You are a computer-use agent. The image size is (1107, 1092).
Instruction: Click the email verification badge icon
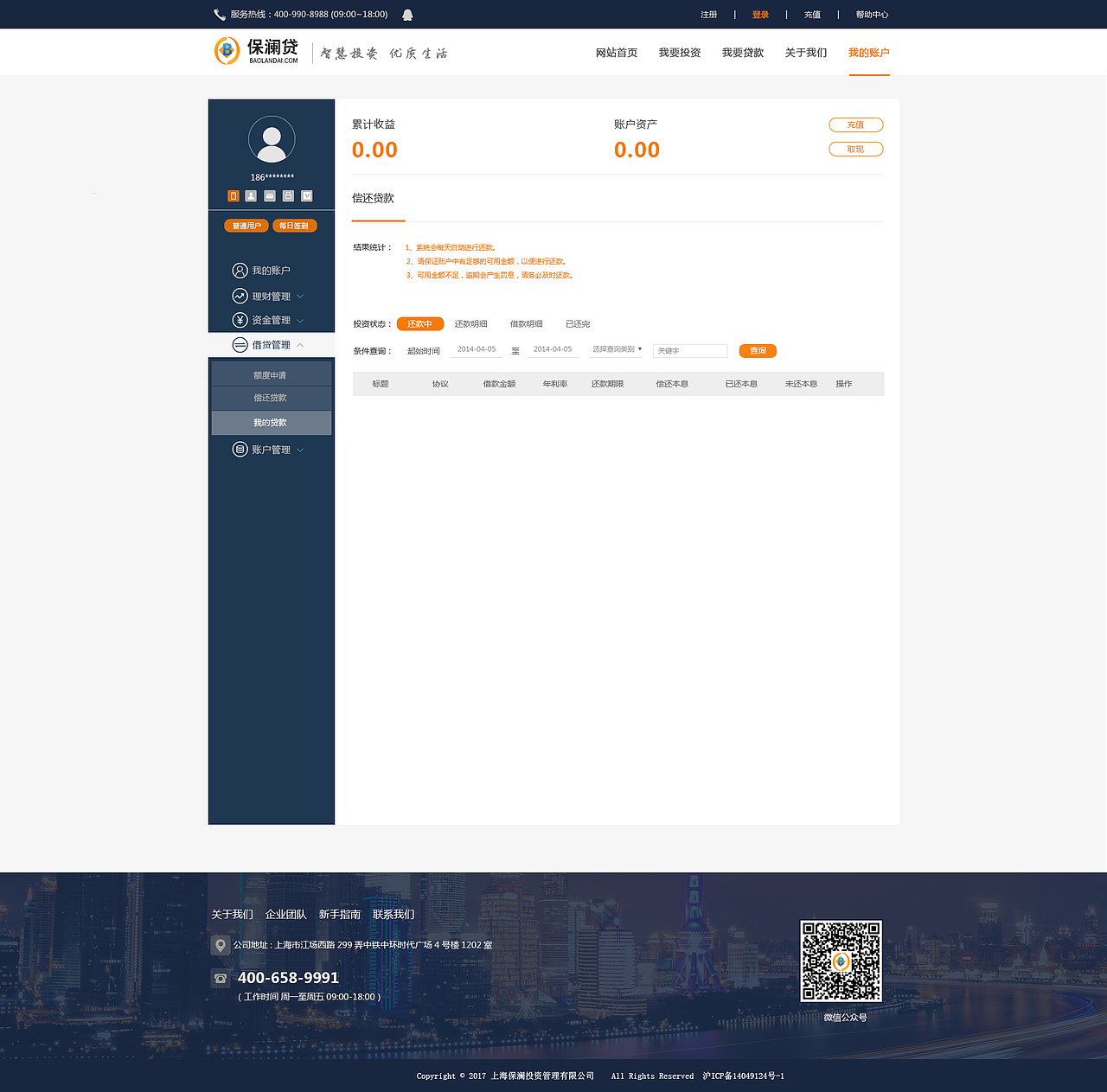click(270, 196)
